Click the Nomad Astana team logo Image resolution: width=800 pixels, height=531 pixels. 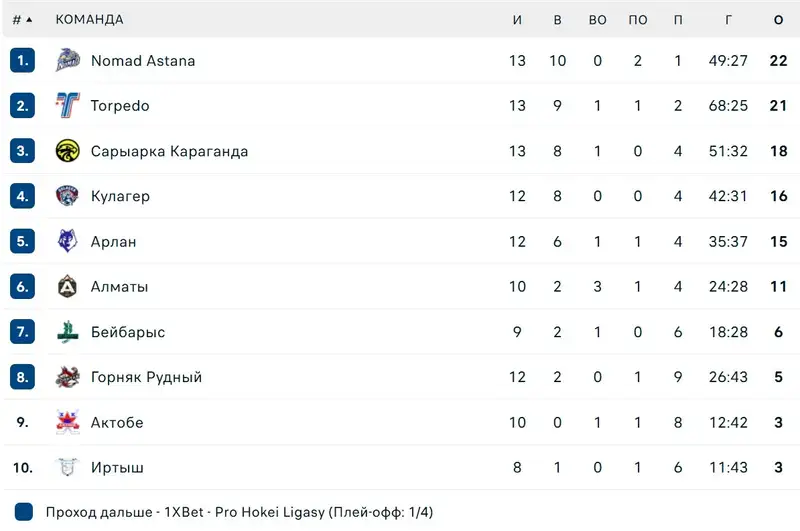(67, 61)
